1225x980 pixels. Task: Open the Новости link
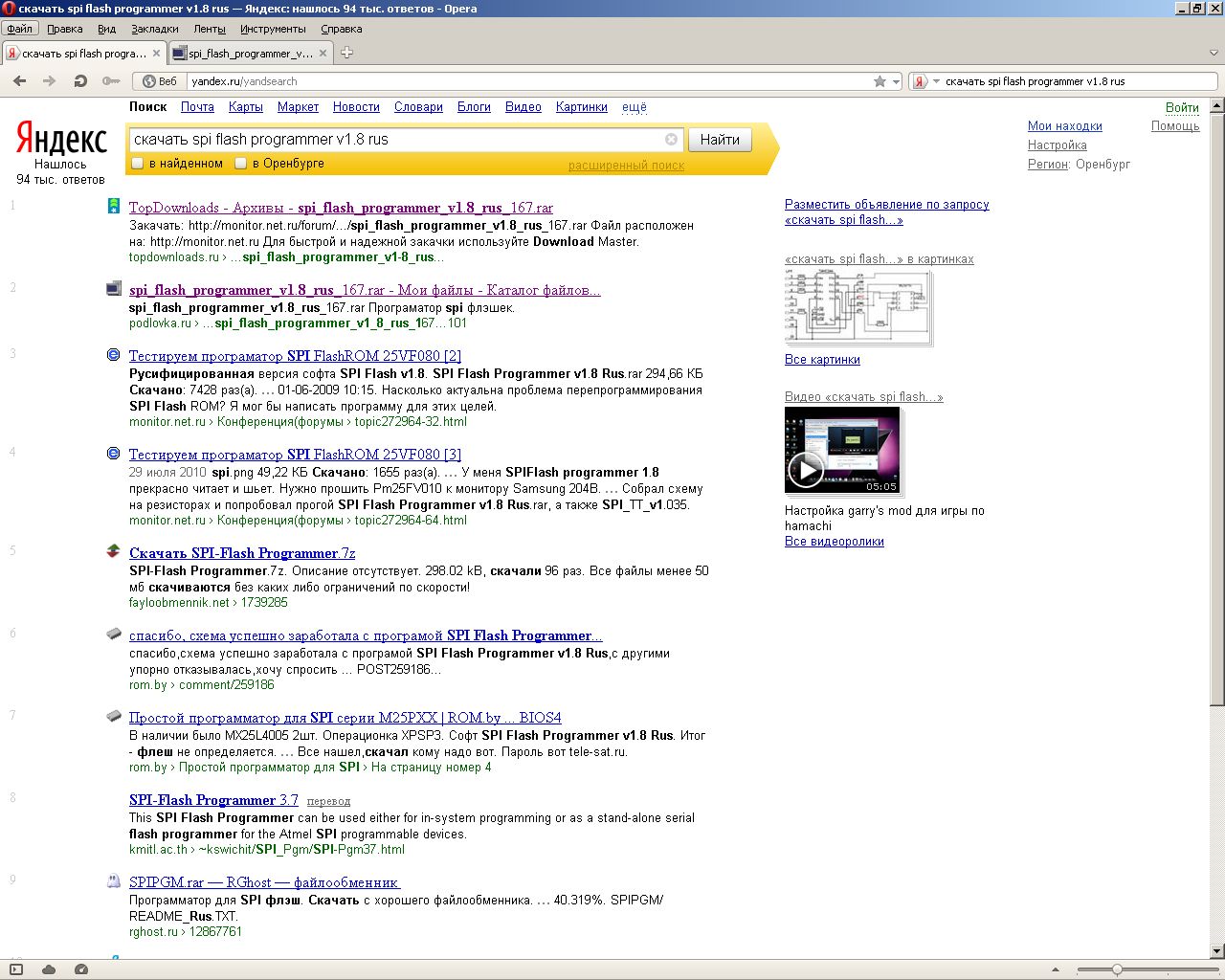coord(356,107)
